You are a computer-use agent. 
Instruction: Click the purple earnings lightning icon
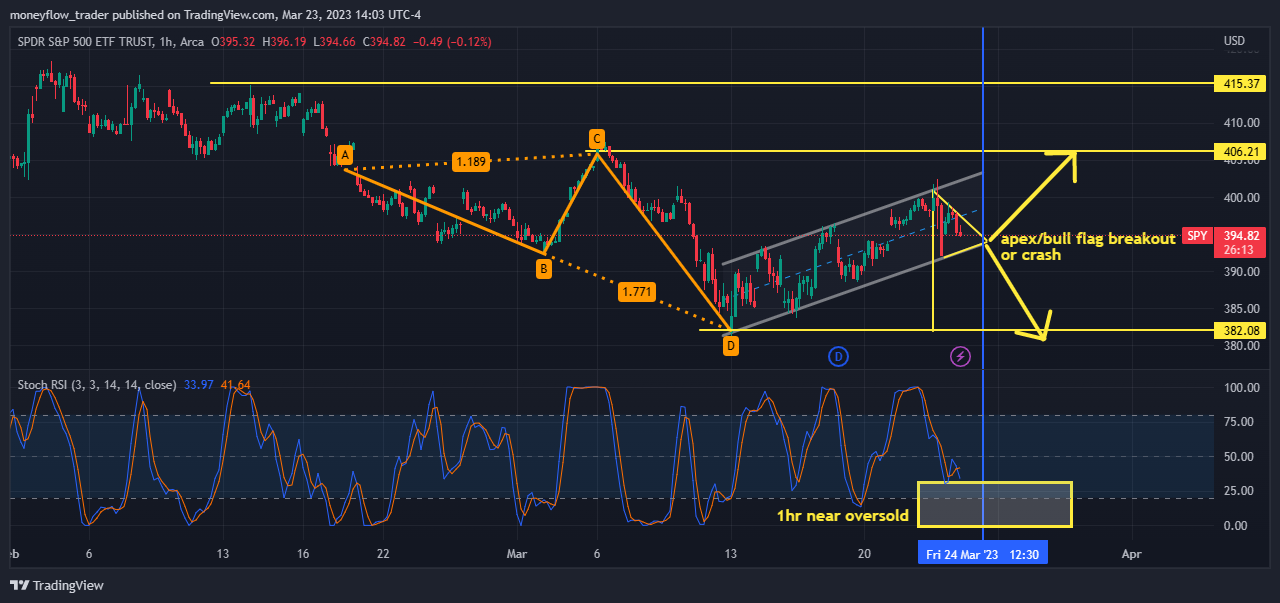960,356
